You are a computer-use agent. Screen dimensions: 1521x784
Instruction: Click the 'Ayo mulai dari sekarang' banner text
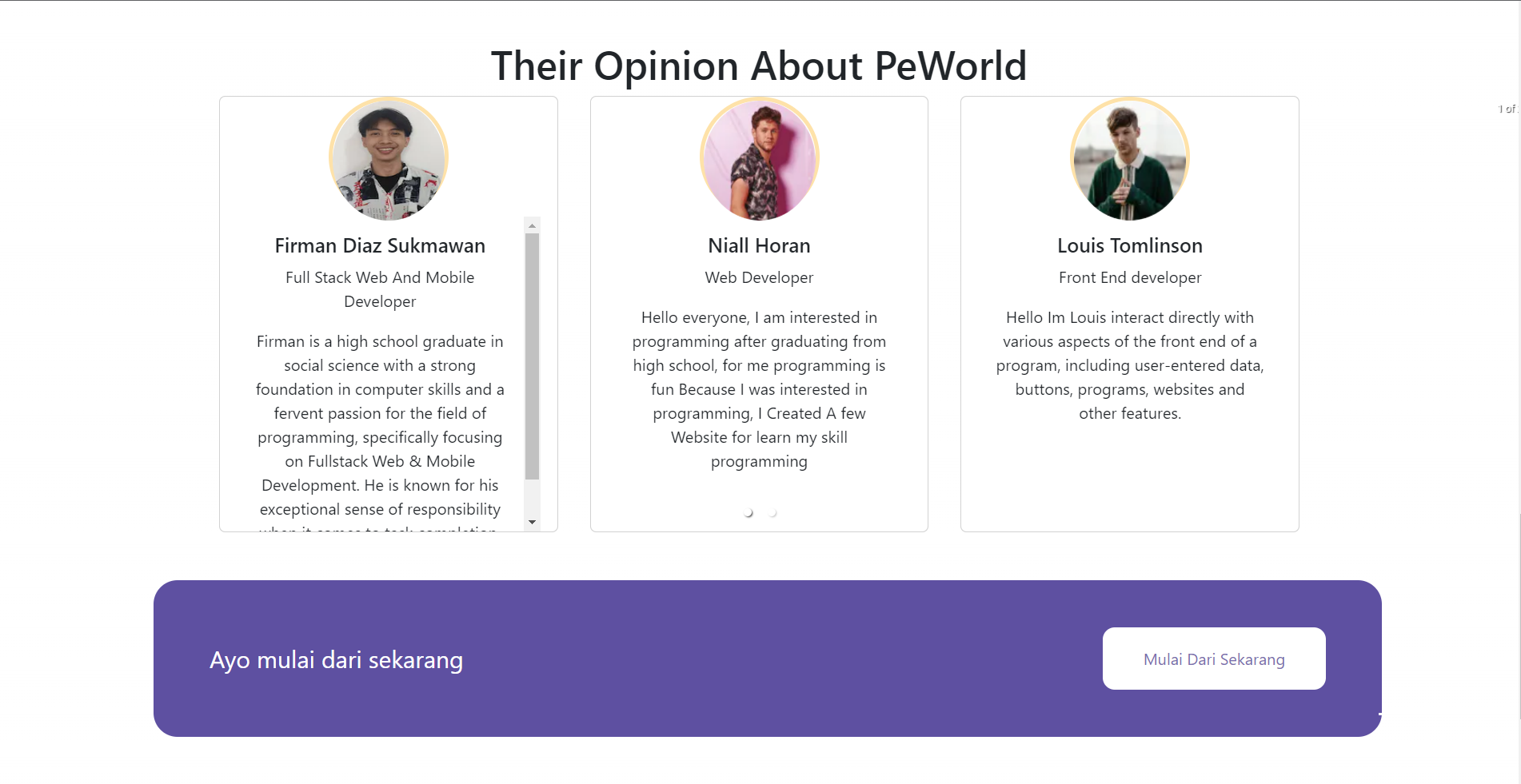(336, 659)
